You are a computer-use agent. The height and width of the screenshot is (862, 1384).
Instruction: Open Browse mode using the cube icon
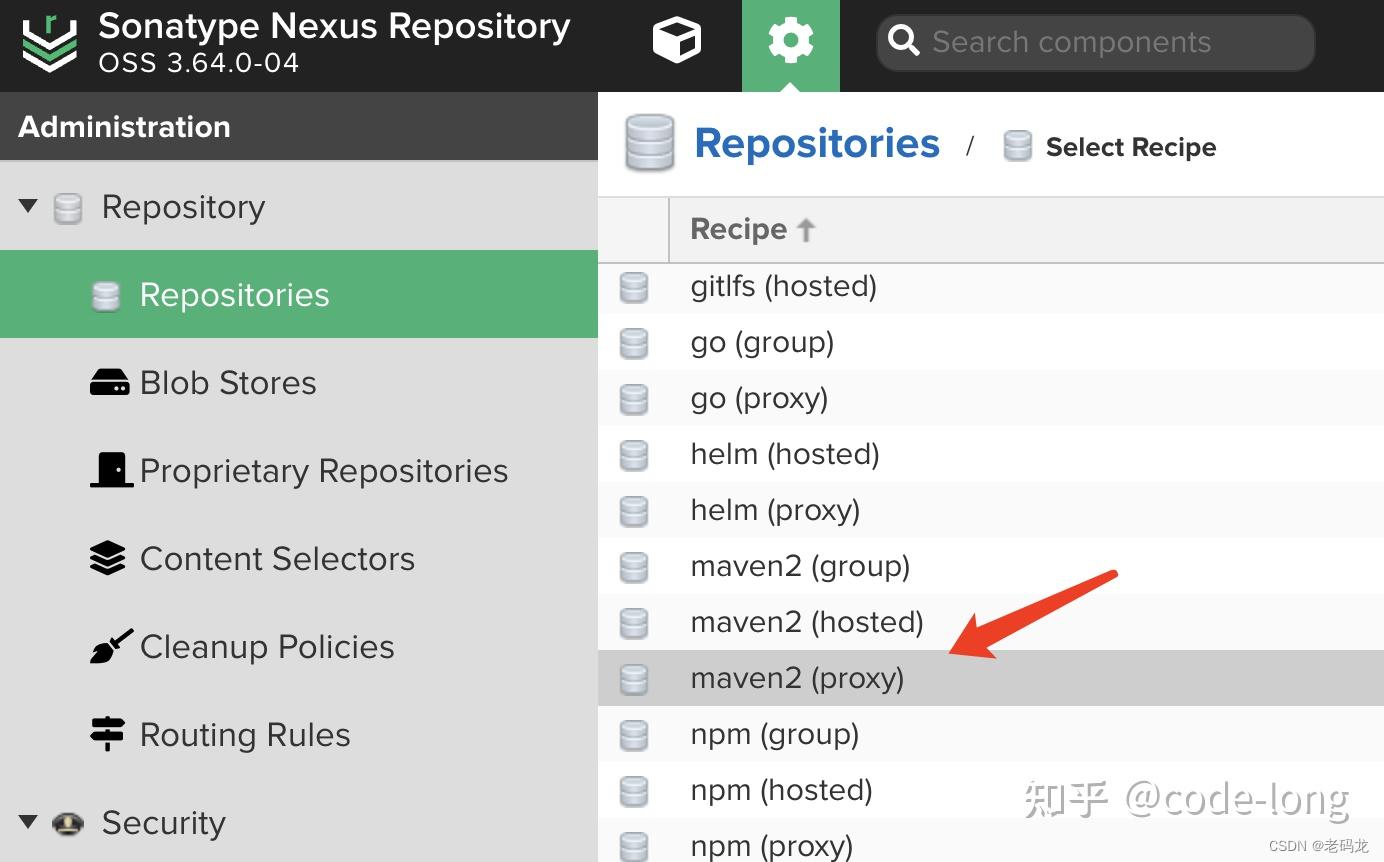click(x=676, y=40)
